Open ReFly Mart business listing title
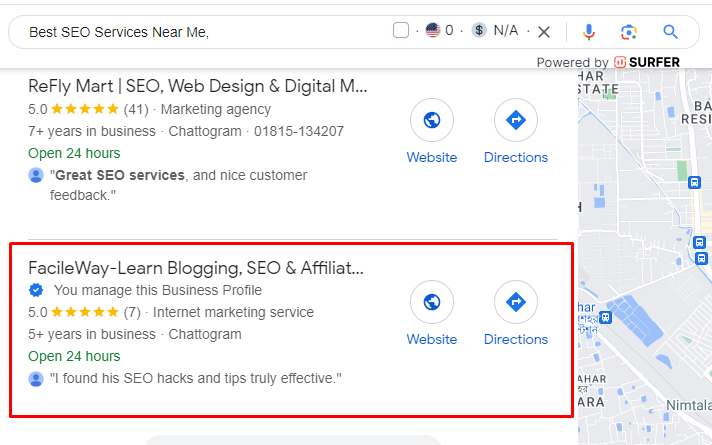 pos(198,86)
